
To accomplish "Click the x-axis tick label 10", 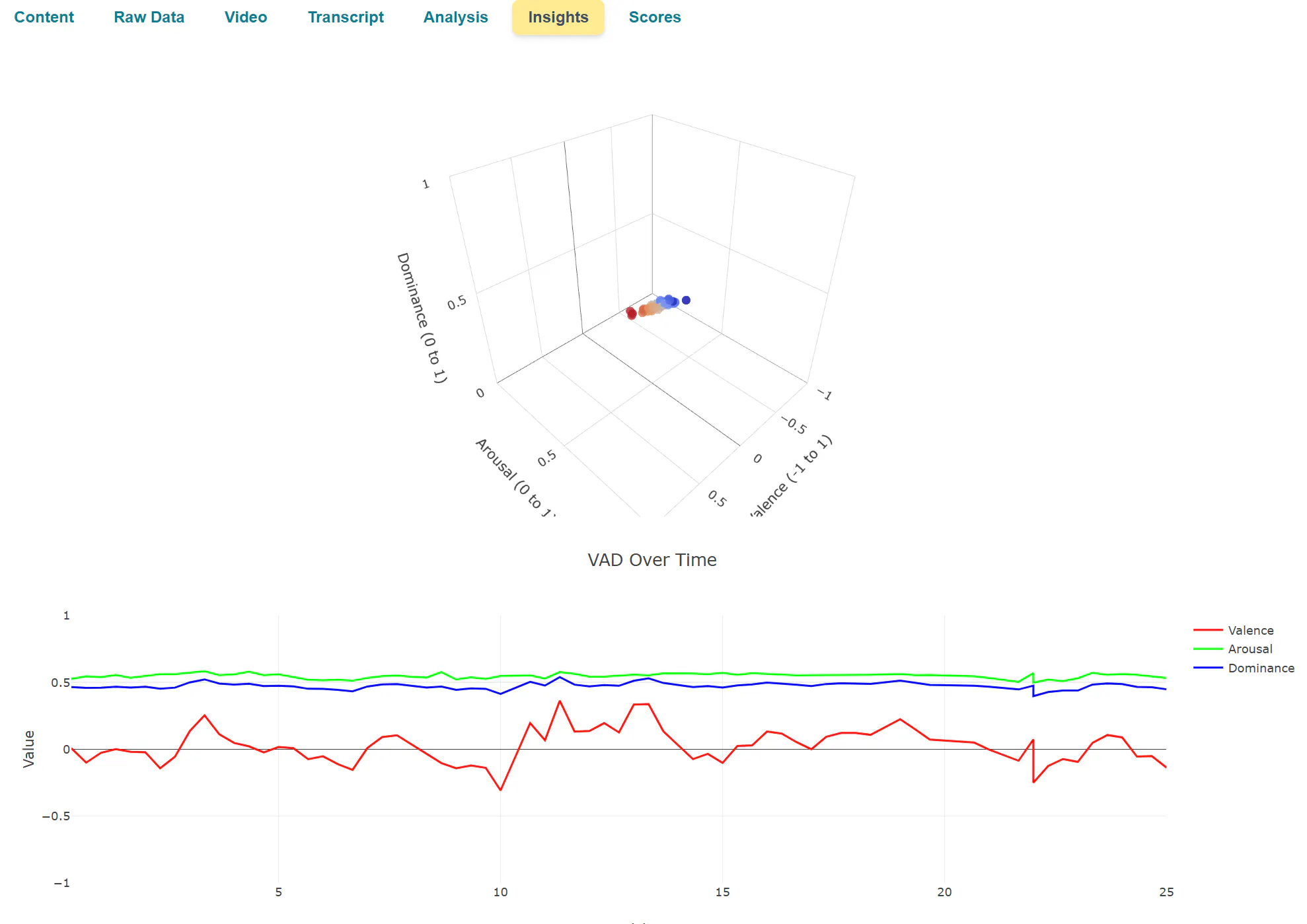I will (500, 892).
